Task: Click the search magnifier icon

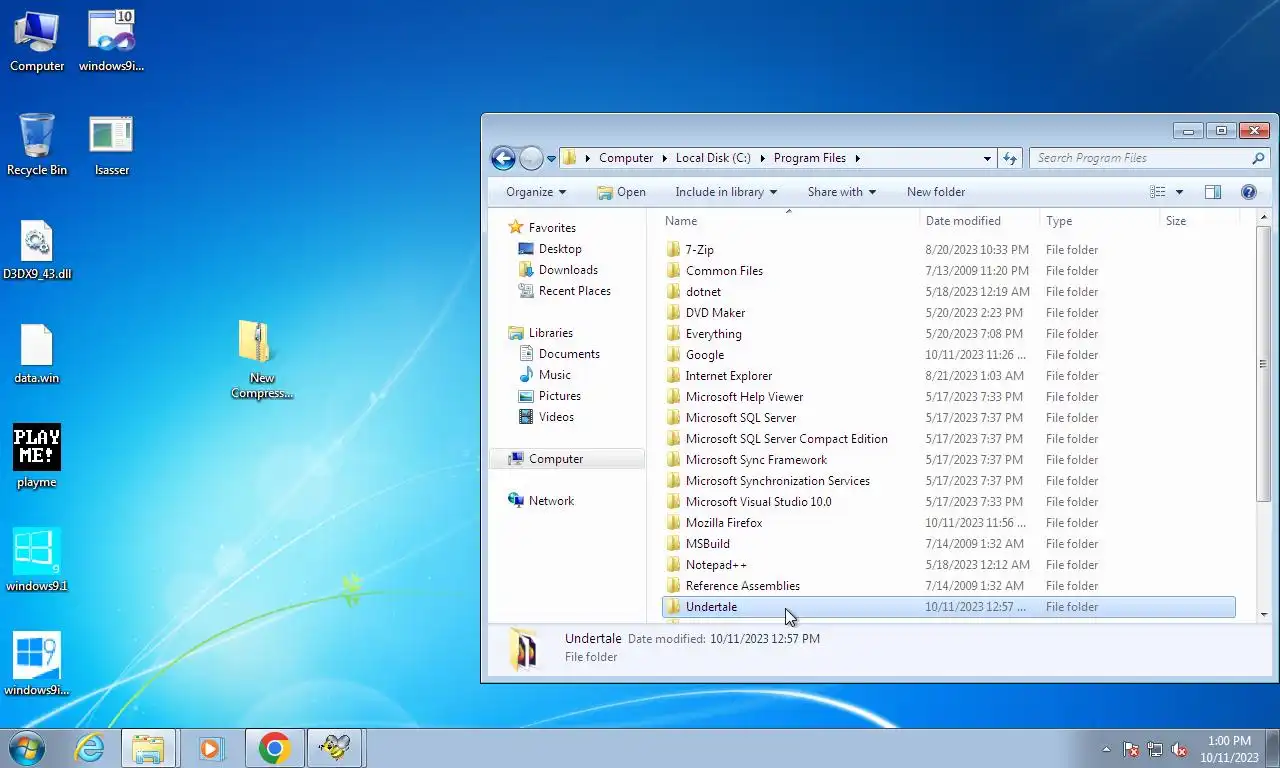Action: (x=1258, y=158)
